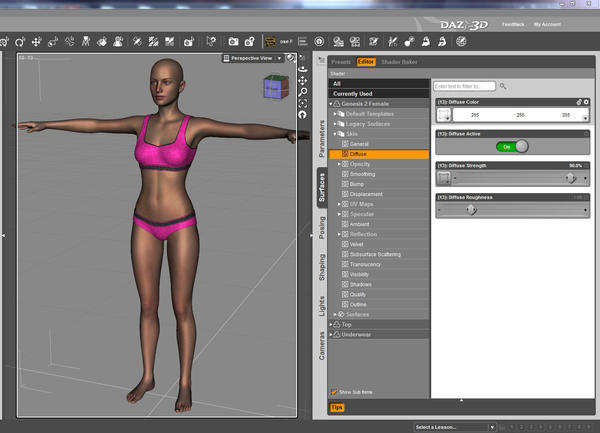The width and height of the screenshot is (600, 433).
Task: Select the Currently Used filter row
Action: pos(379,94)
